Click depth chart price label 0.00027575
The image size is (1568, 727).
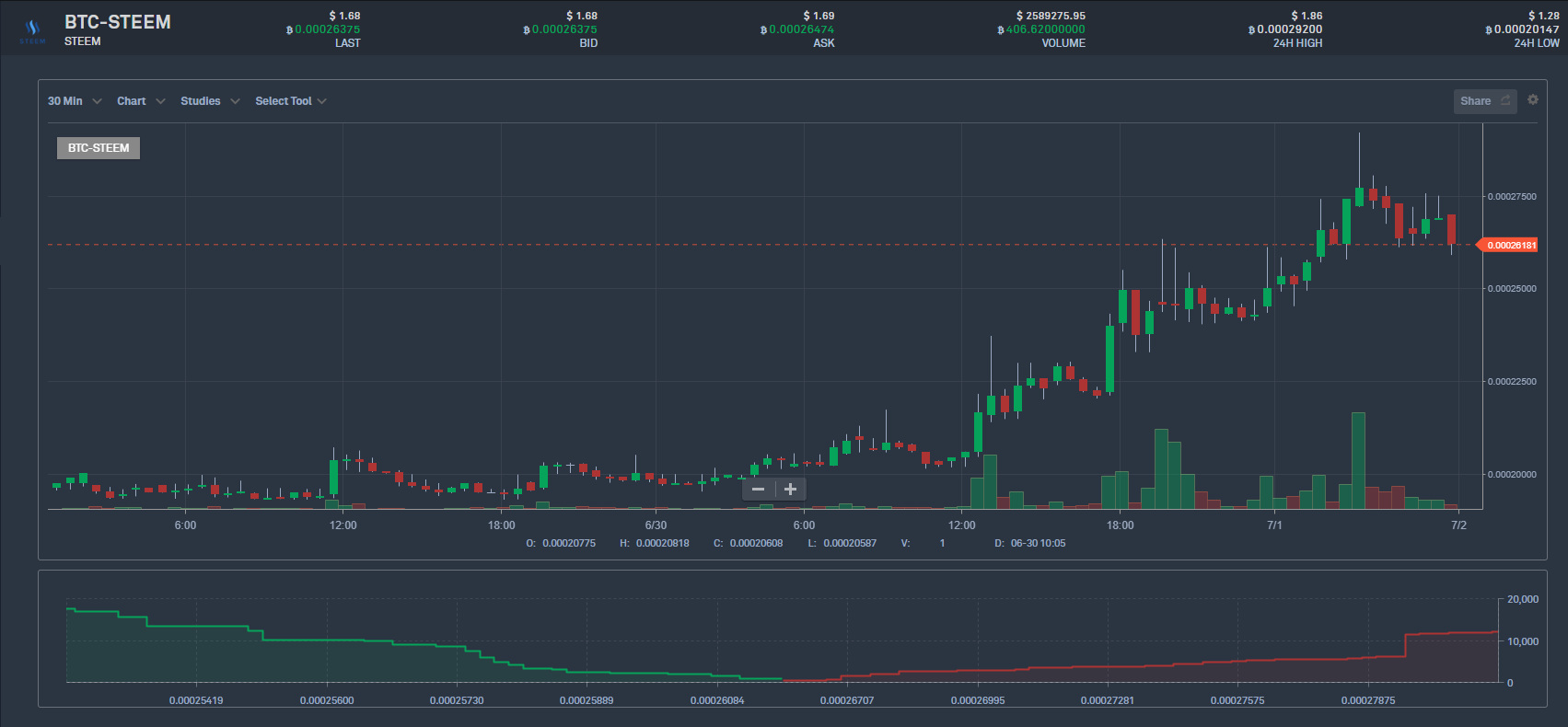pos(1237,700)
